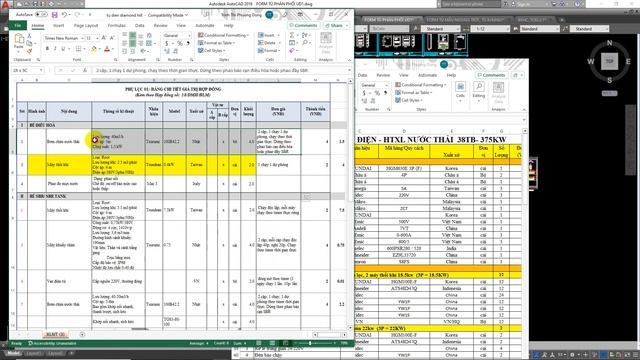Image resolution: width=640 pixels, height=360 pixels.
Task: Toggle Middle Align in Alignment group
Action: (x=133, y=36)
